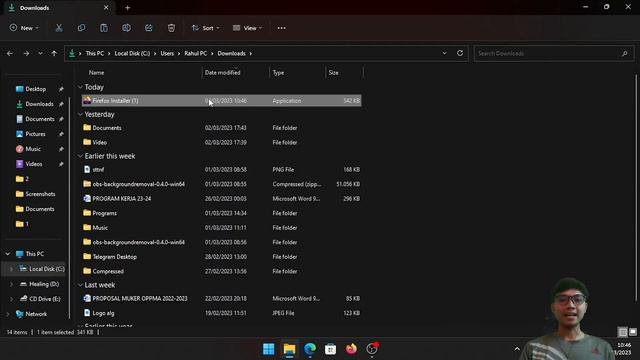
Task: Sort by Date modified column header
Action: point(222,73)
